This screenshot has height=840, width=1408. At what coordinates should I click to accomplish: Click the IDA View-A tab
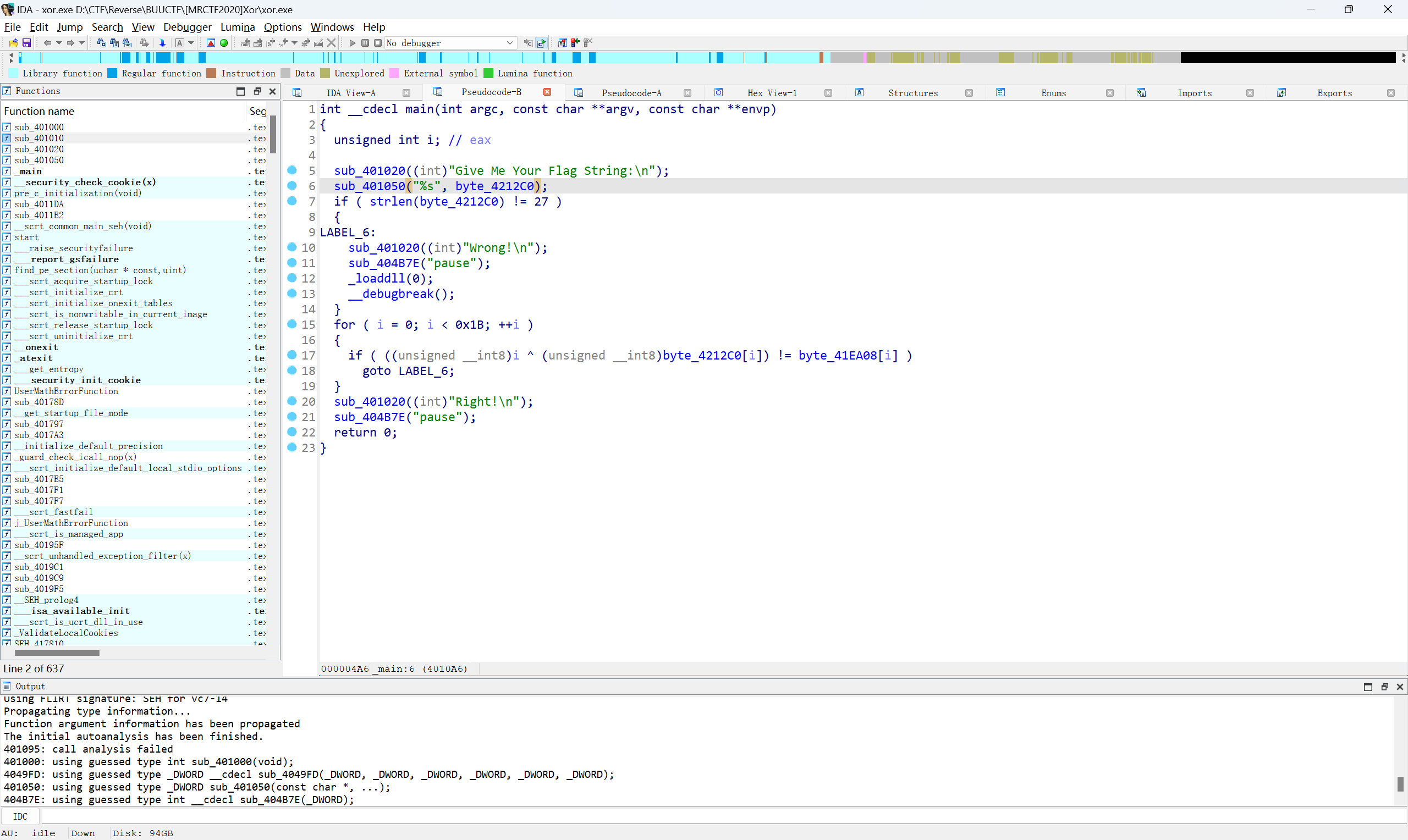click(x=351, y=92)
